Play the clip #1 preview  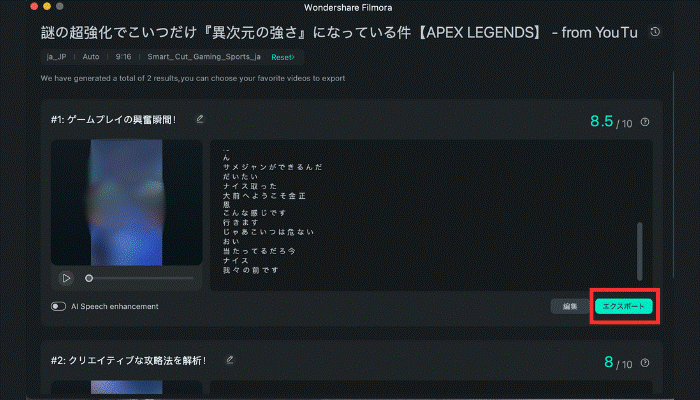[x=66, y=278]
